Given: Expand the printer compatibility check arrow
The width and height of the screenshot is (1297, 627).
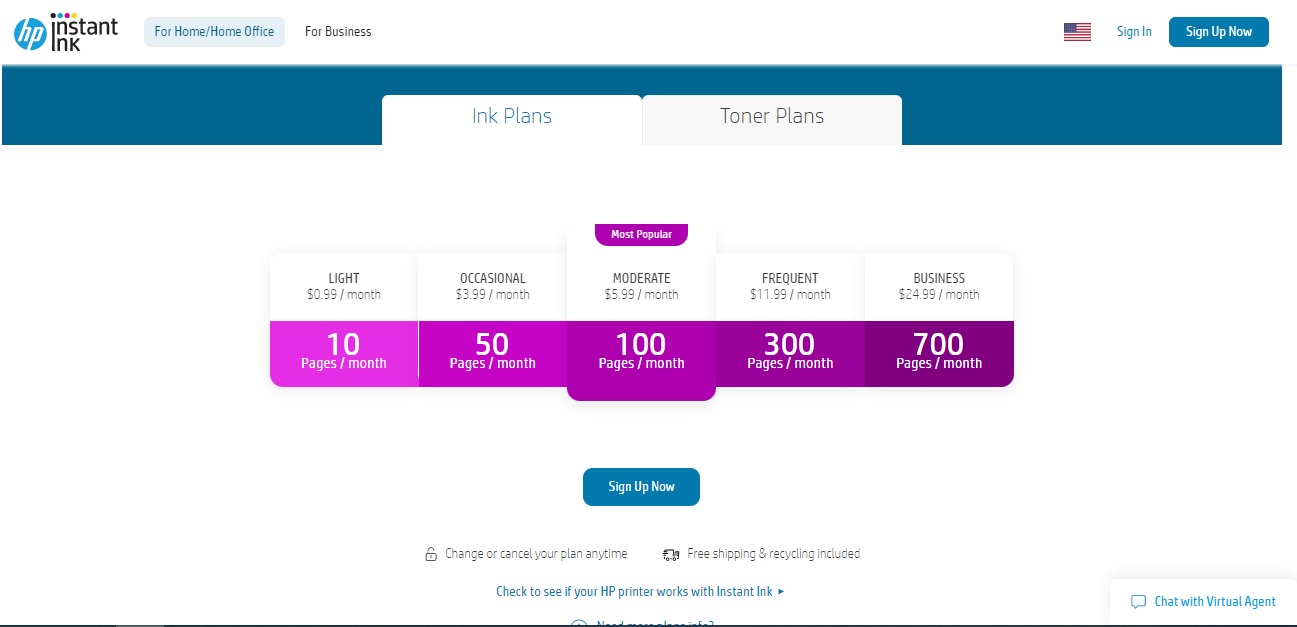Looking at the screenshot, I should (x=781, y=591).
